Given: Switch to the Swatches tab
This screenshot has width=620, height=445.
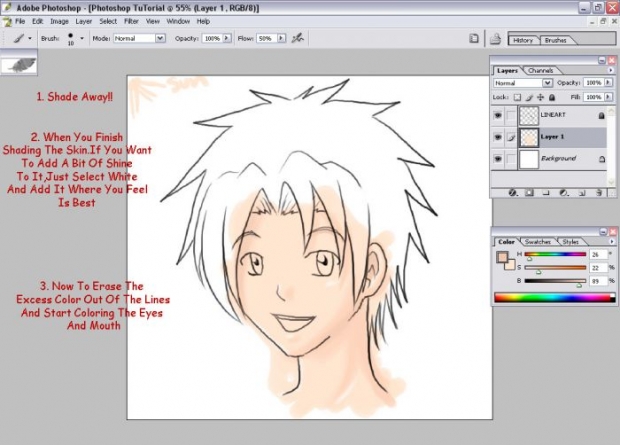Looking at the screenshot, I should point(538,241).
